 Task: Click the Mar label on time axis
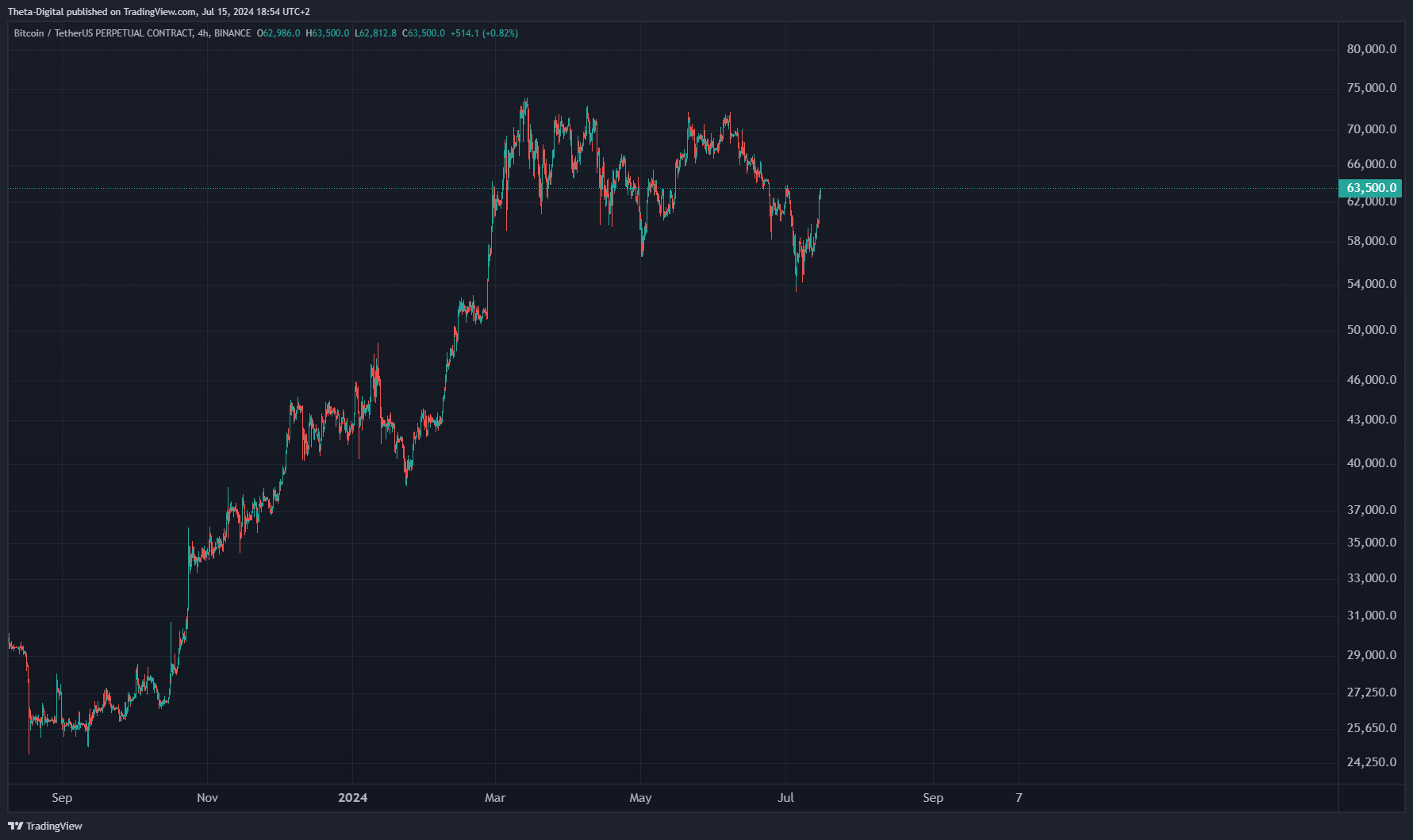pos(495,798)
